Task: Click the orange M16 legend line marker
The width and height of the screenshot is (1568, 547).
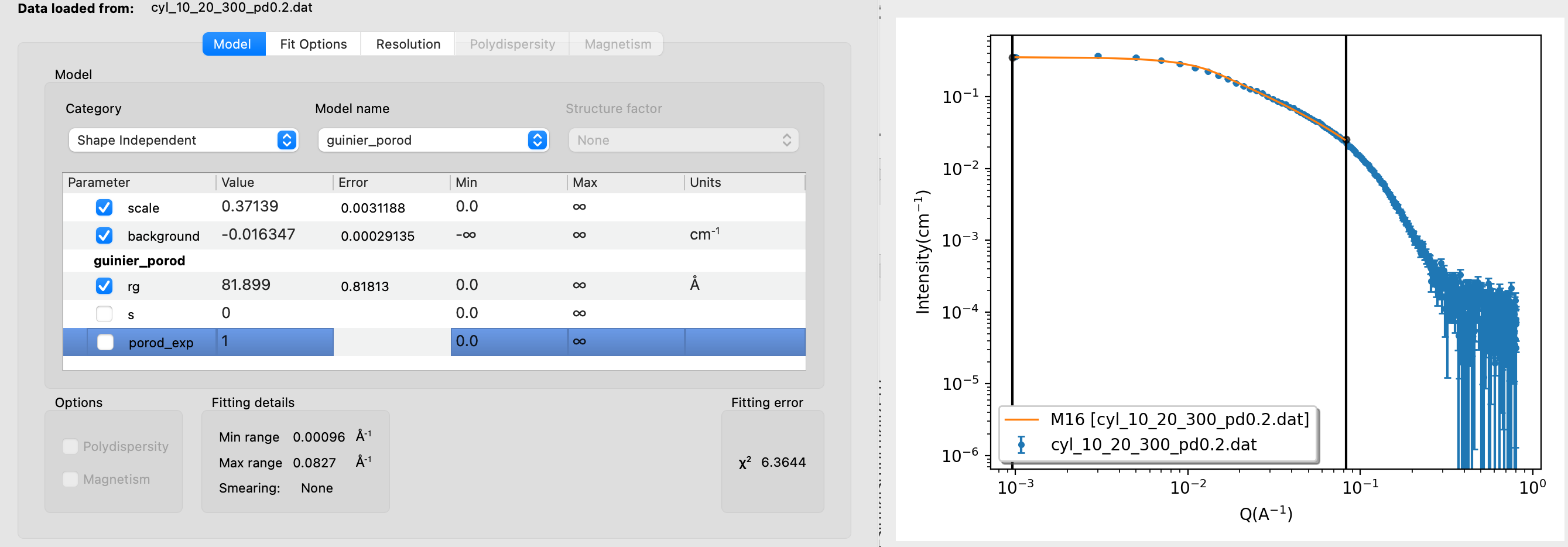Action: [1021, 419]
